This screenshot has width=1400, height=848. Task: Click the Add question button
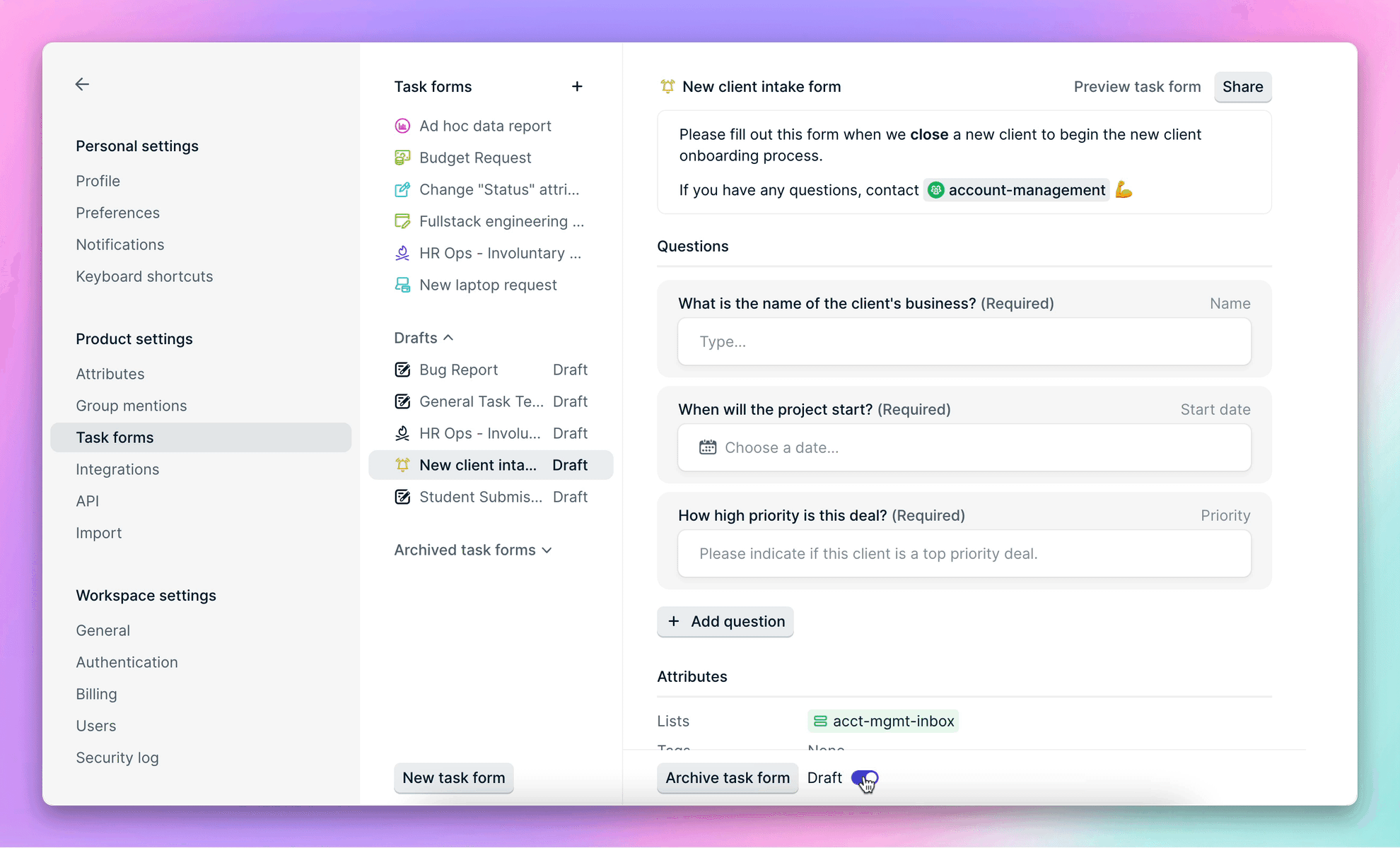click(x=725, y=621)
